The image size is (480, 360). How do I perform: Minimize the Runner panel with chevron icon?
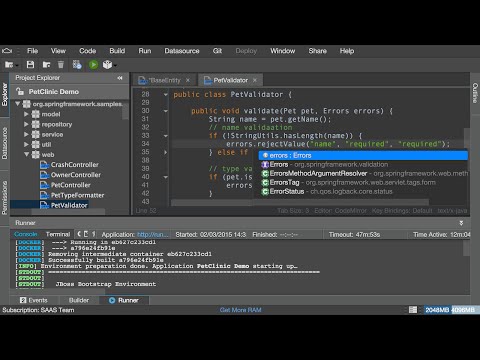pos(461,223)
